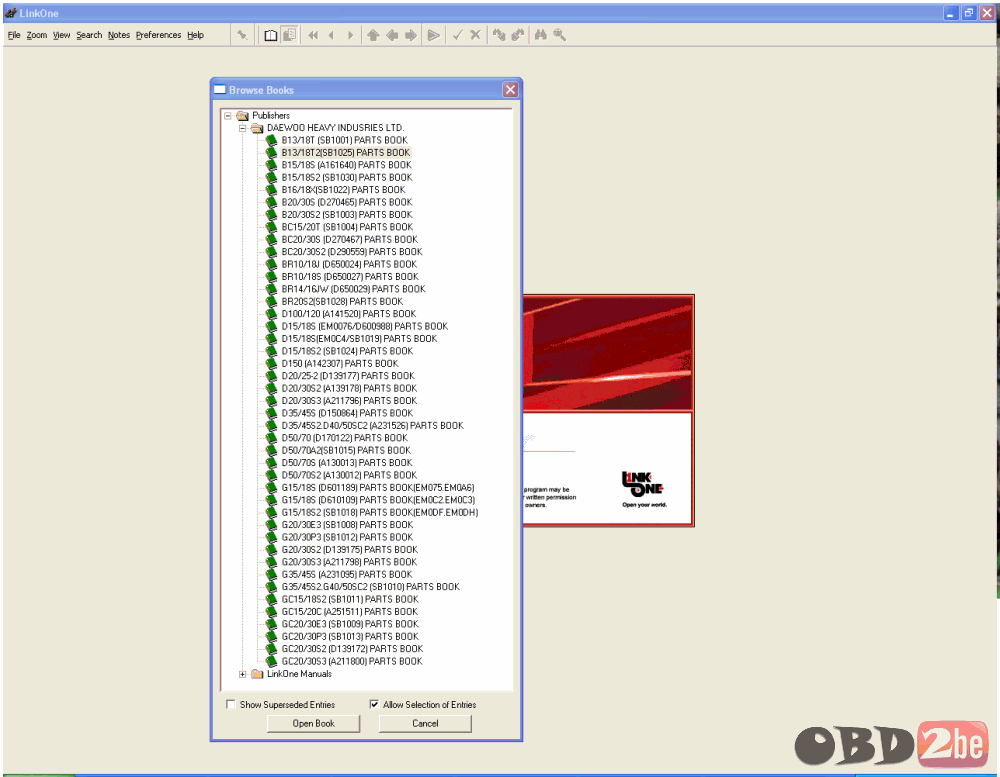Image resolution: width=1000 pixels, height=777 pixels.
Task: Select BC15/20T (SB1004) PARTS BOOK
Action: 347,227
